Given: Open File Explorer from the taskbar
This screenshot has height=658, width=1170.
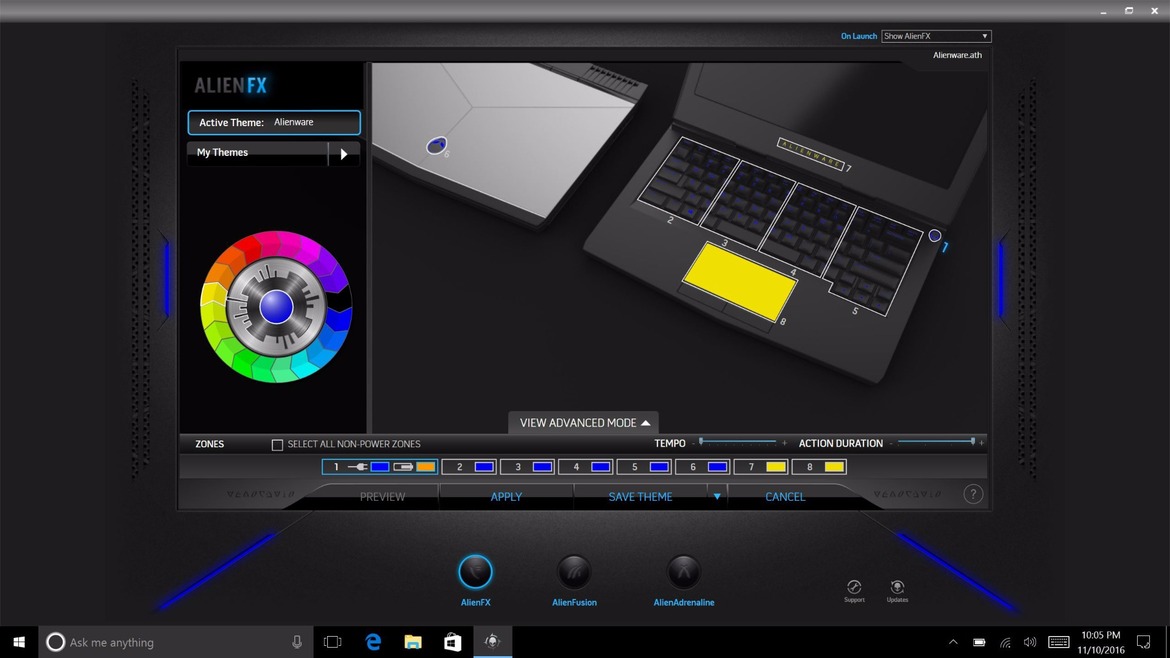Looking at the screenshot, I should (x=413, y=642).
